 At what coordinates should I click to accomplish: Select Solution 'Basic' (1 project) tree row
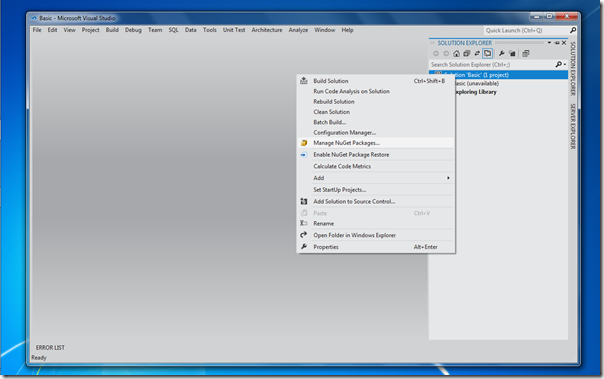498,75
